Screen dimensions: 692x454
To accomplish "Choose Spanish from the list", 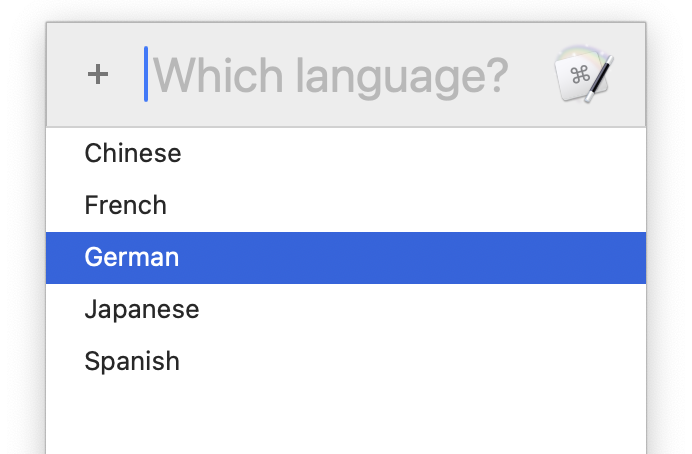I will 132,362.
